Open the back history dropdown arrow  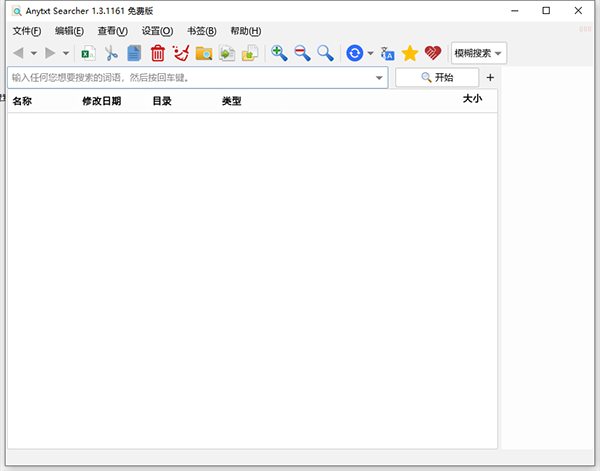click(34, 54)
